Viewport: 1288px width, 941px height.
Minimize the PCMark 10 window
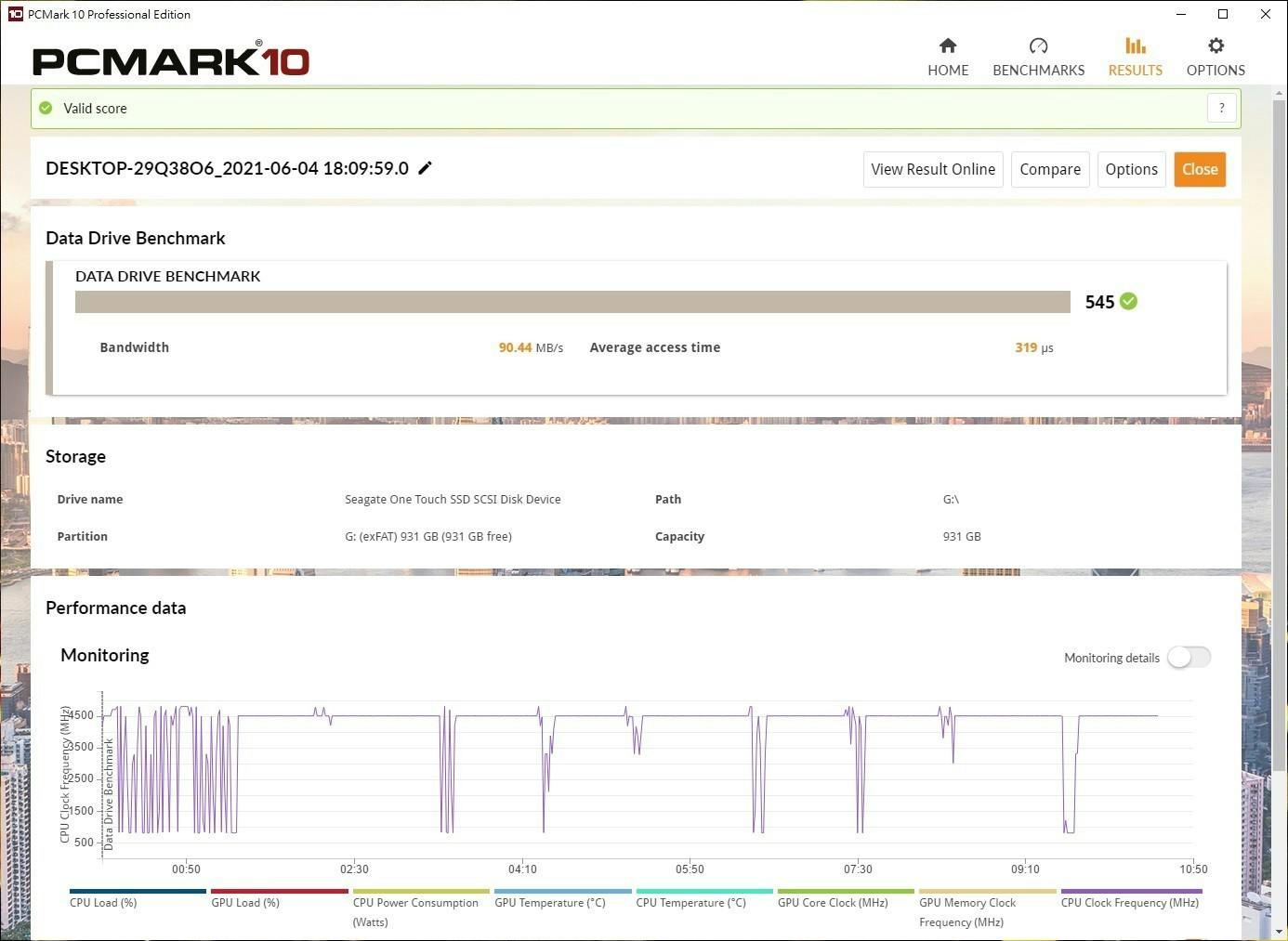click(1181, 14)
